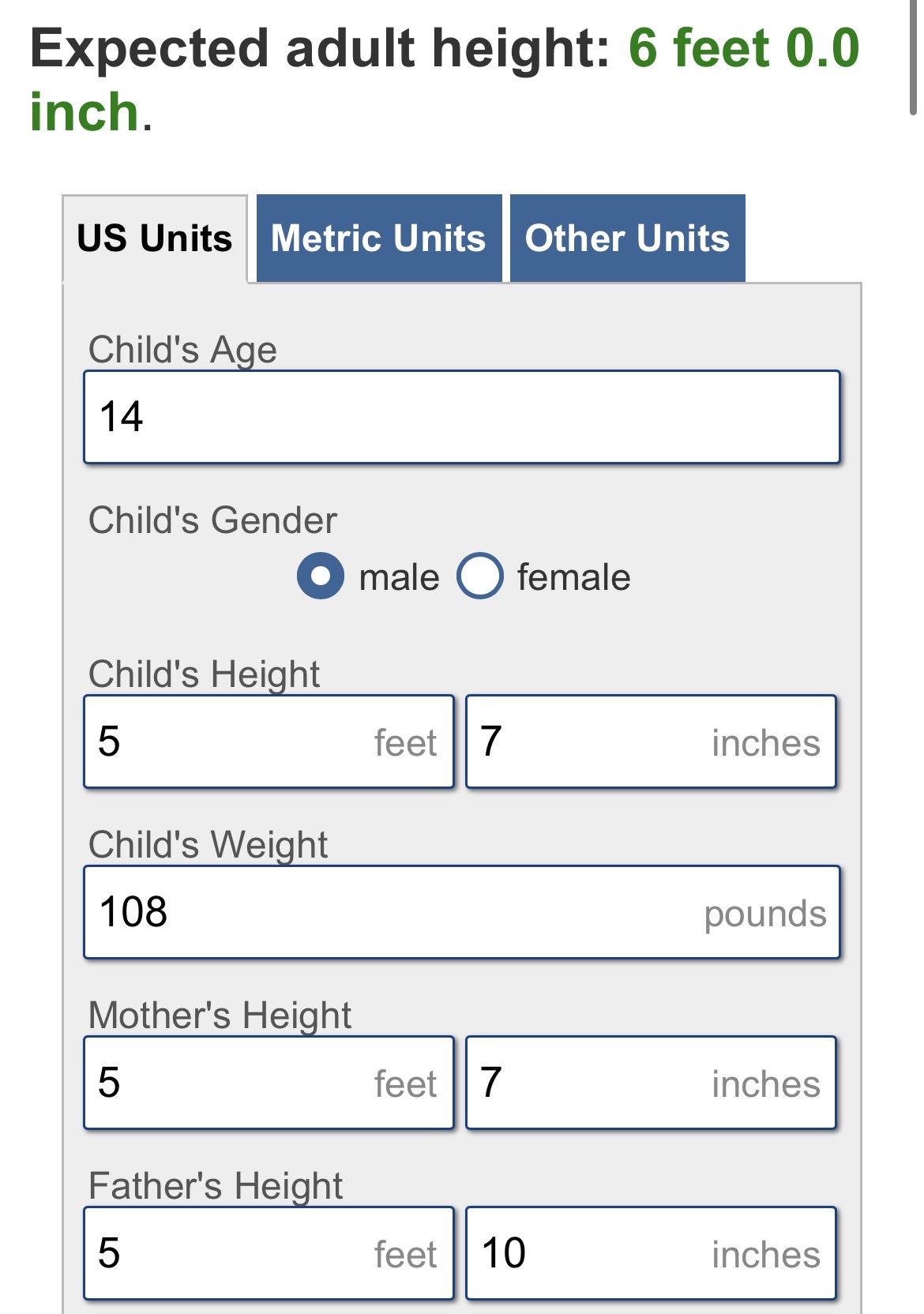Click the Child's Height inches field
The height and width of the screenshot is (1314, 924).
(x=651, y=741)
